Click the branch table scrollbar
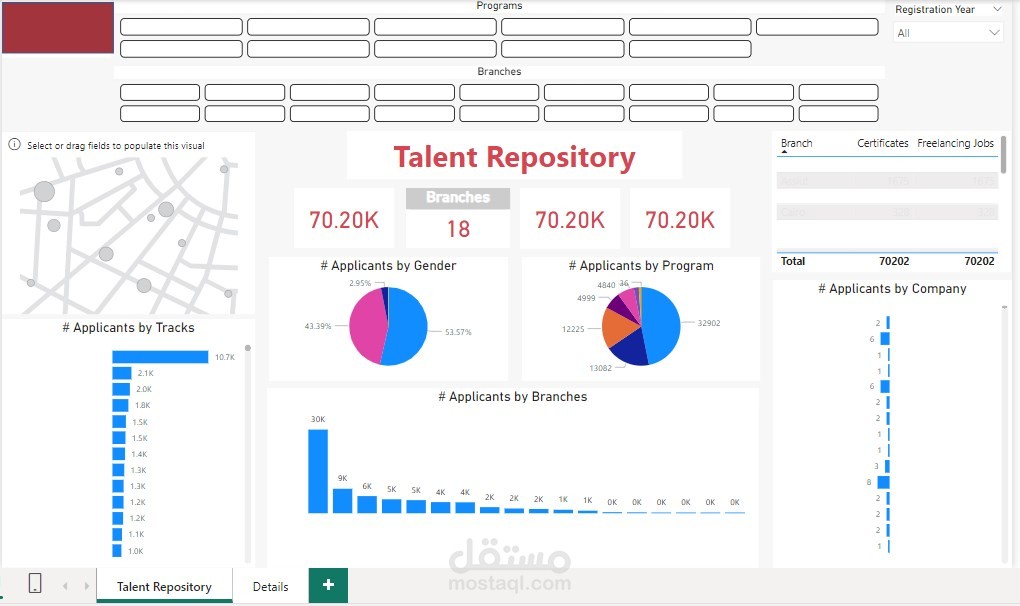Viewport: 1020px width, 606px height. pyautogui.click(x=1004, y=154)
